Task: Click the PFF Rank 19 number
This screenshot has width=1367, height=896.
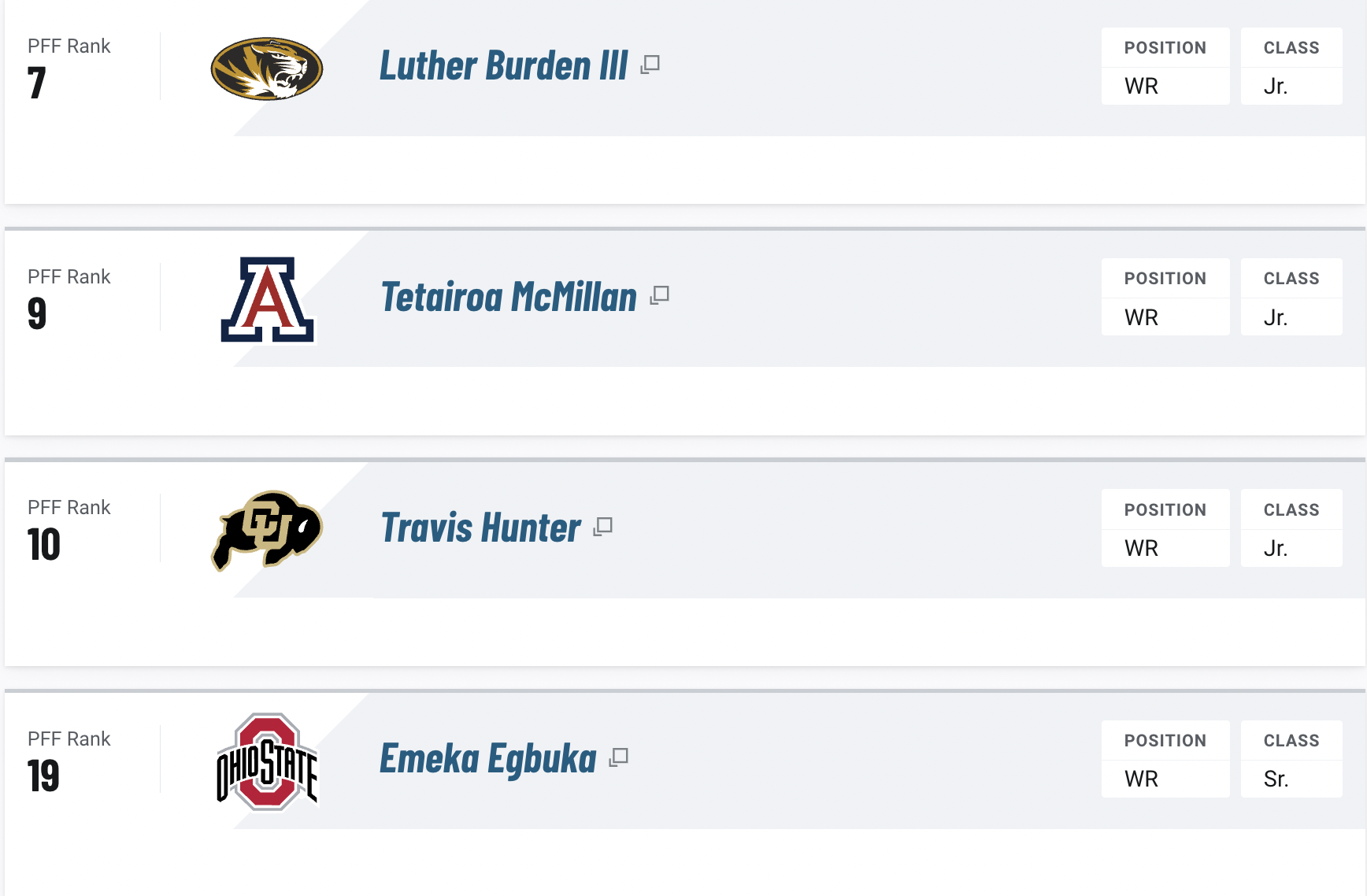Action: pos(43,776)
